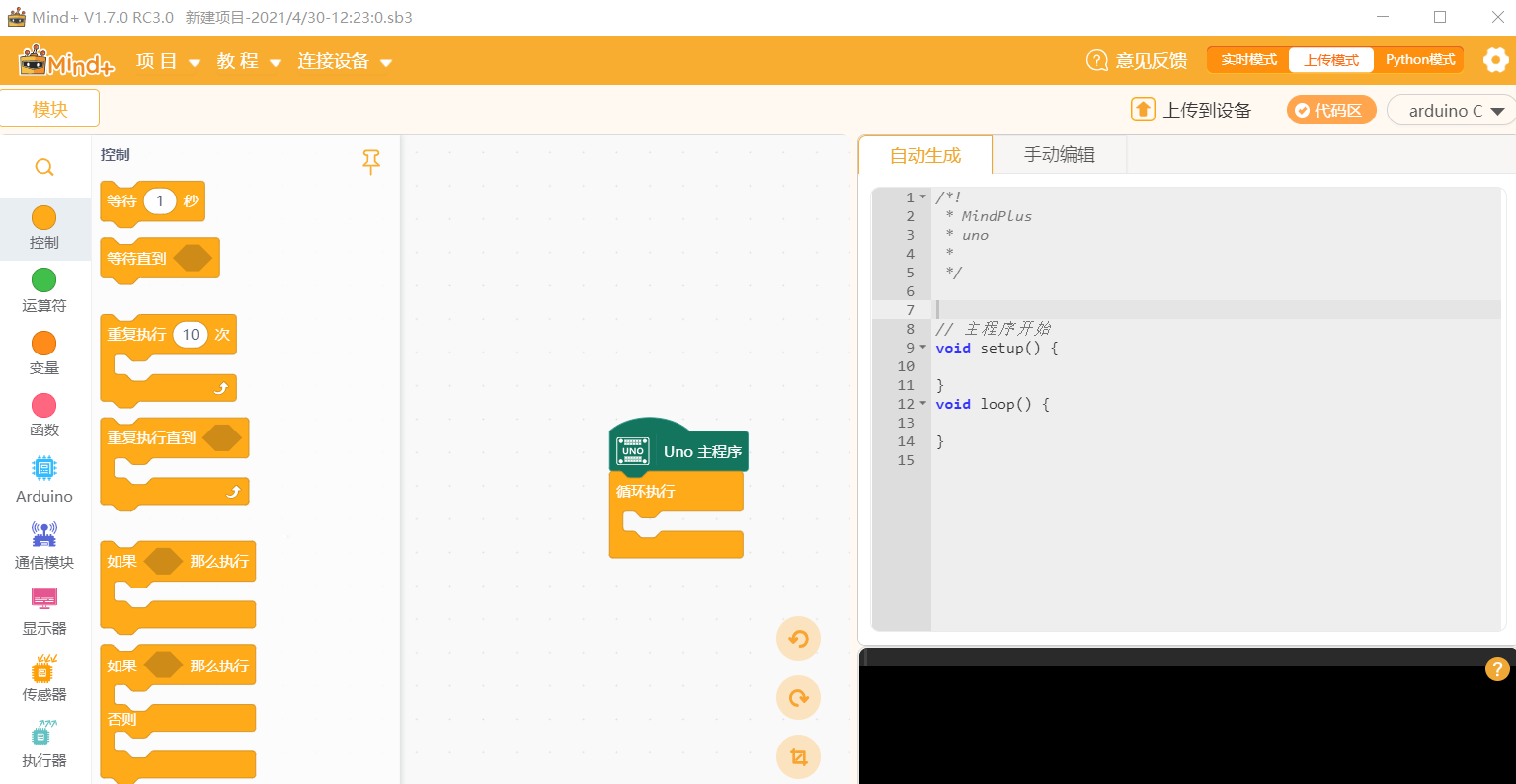Click the 重复执行 10 次 block
The width and height of the screenshot is (1516, 784).
(x=169, y=359)
